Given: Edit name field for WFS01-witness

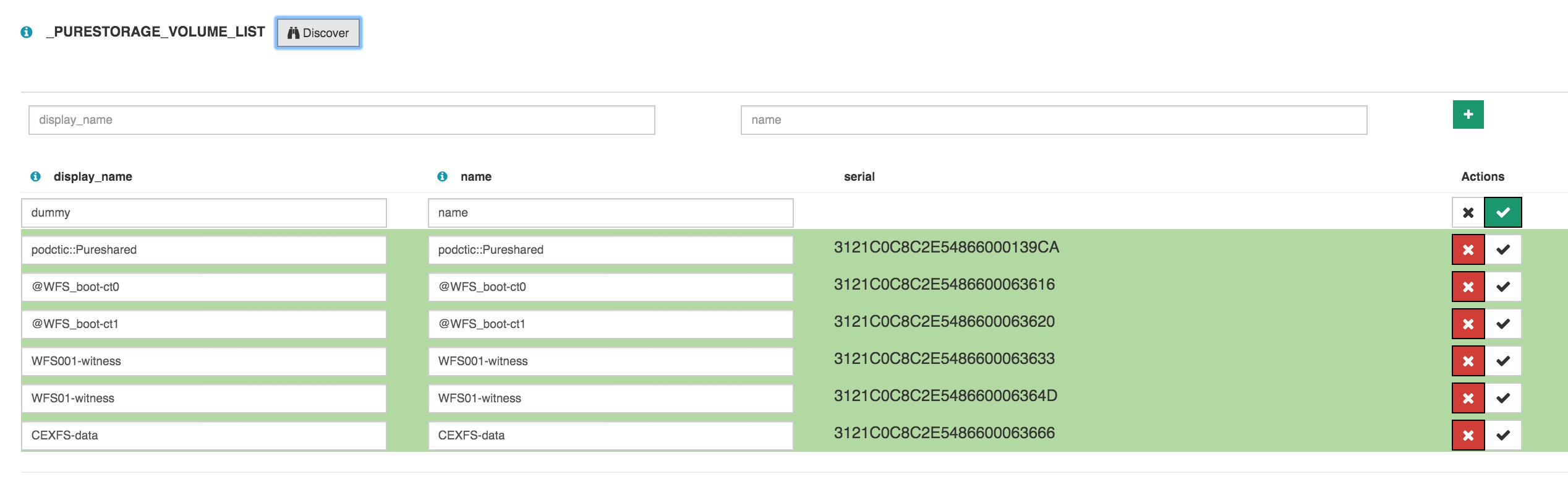Looking at the screenshot, I should (611, 399).
